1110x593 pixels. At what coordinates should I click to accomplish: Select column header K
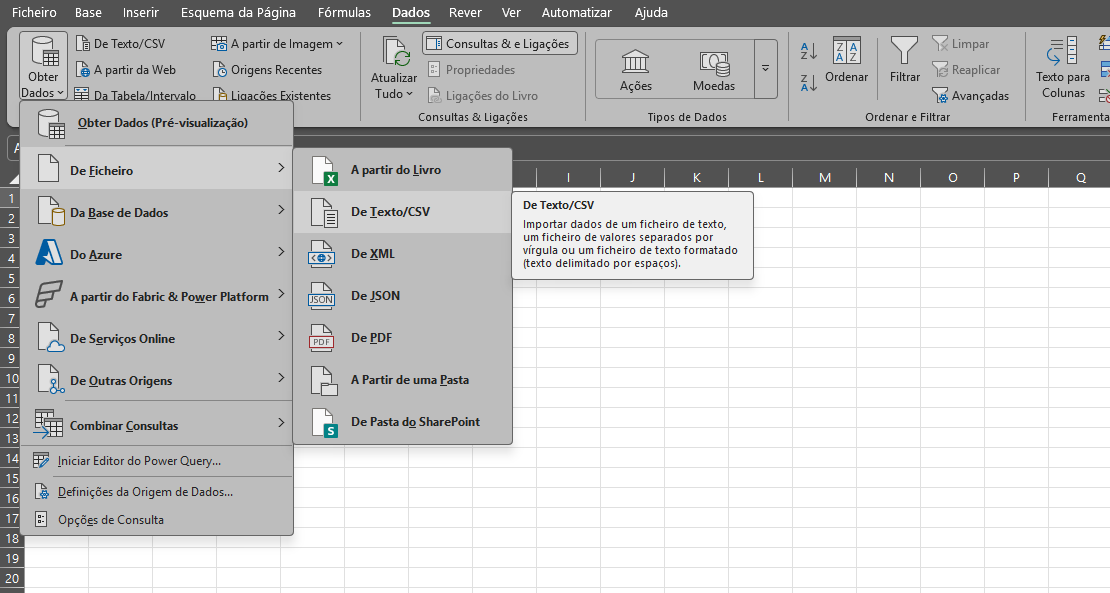697,178
